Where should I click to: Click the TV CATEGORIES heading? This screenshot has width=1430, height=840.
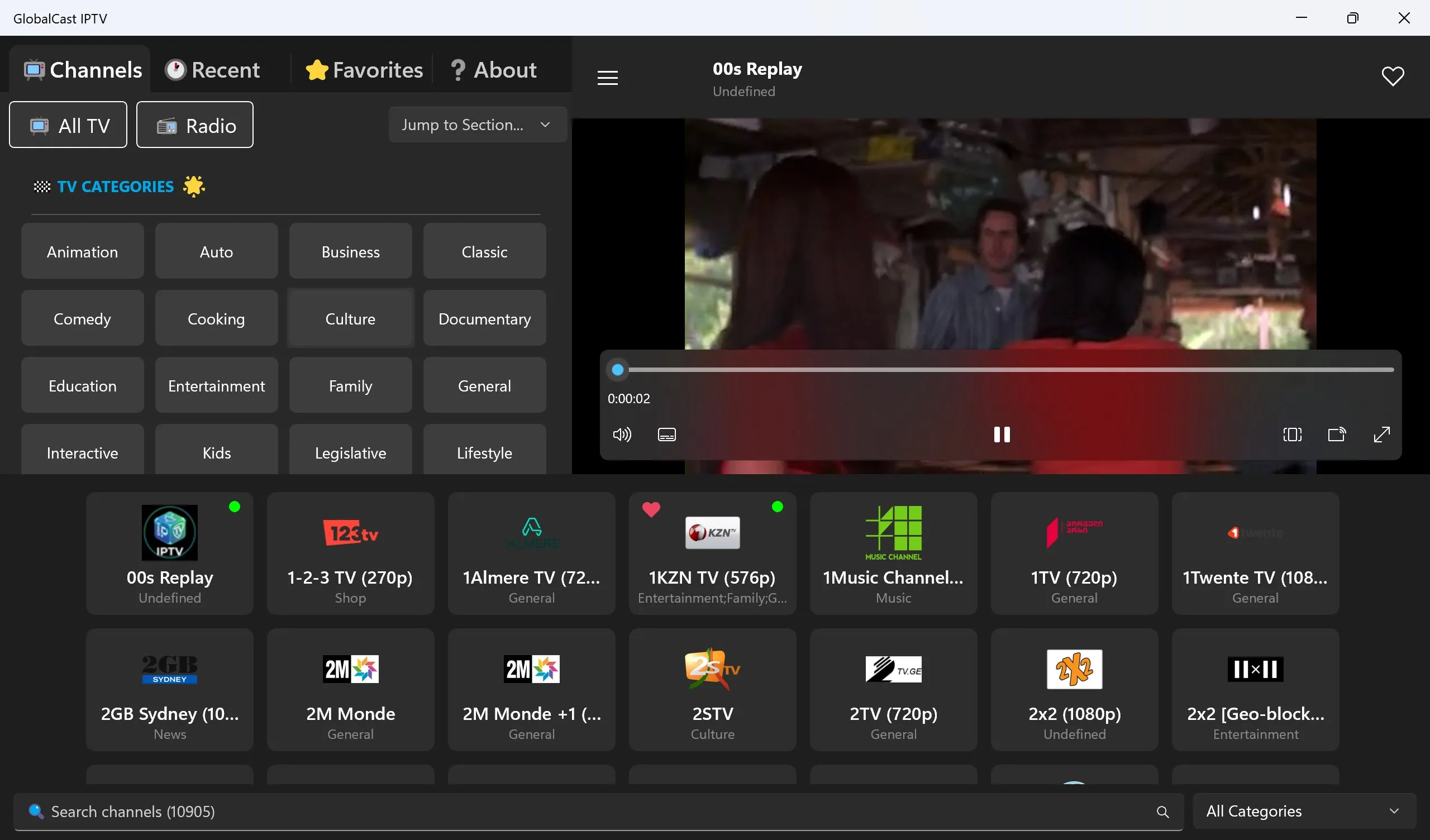(116, 187)
